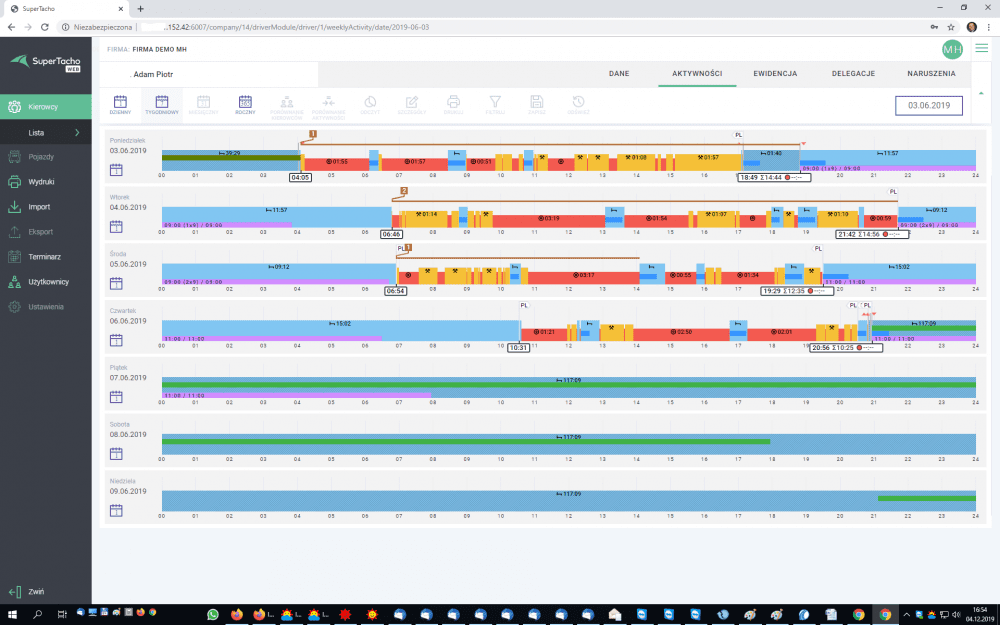Select the Kierowcy drivers menu item

pos(43,107)
